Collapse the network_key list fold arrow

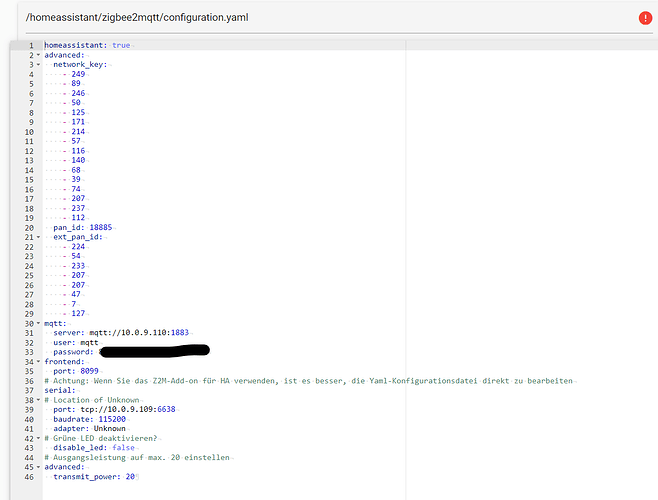coord(38,65)
